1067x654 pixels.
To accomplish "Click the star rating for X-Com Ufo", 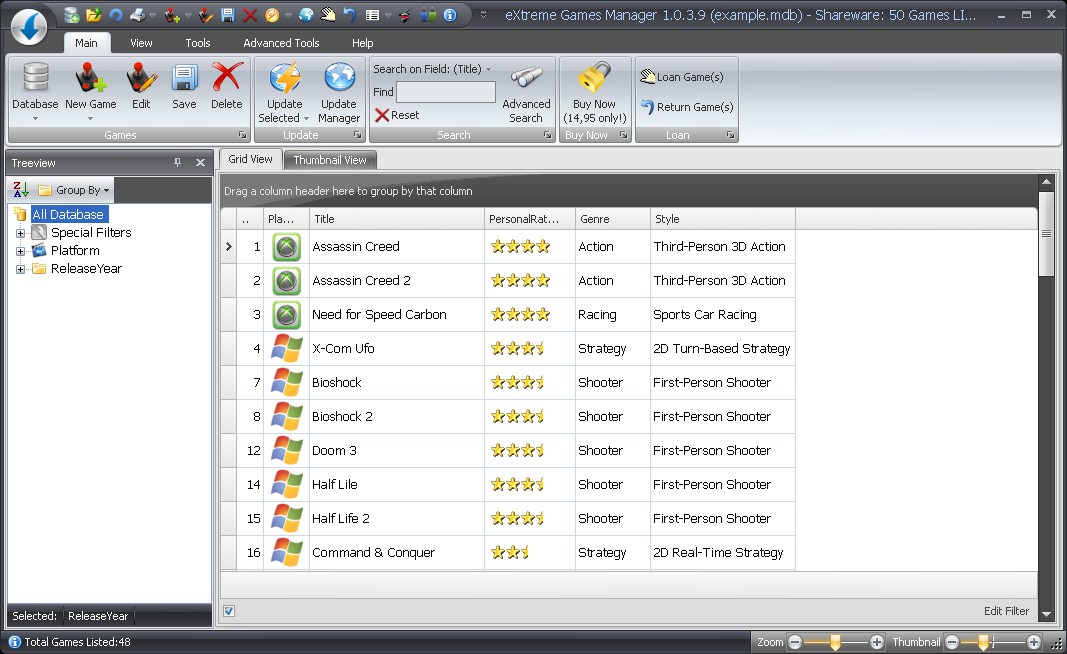I will 517,348.
